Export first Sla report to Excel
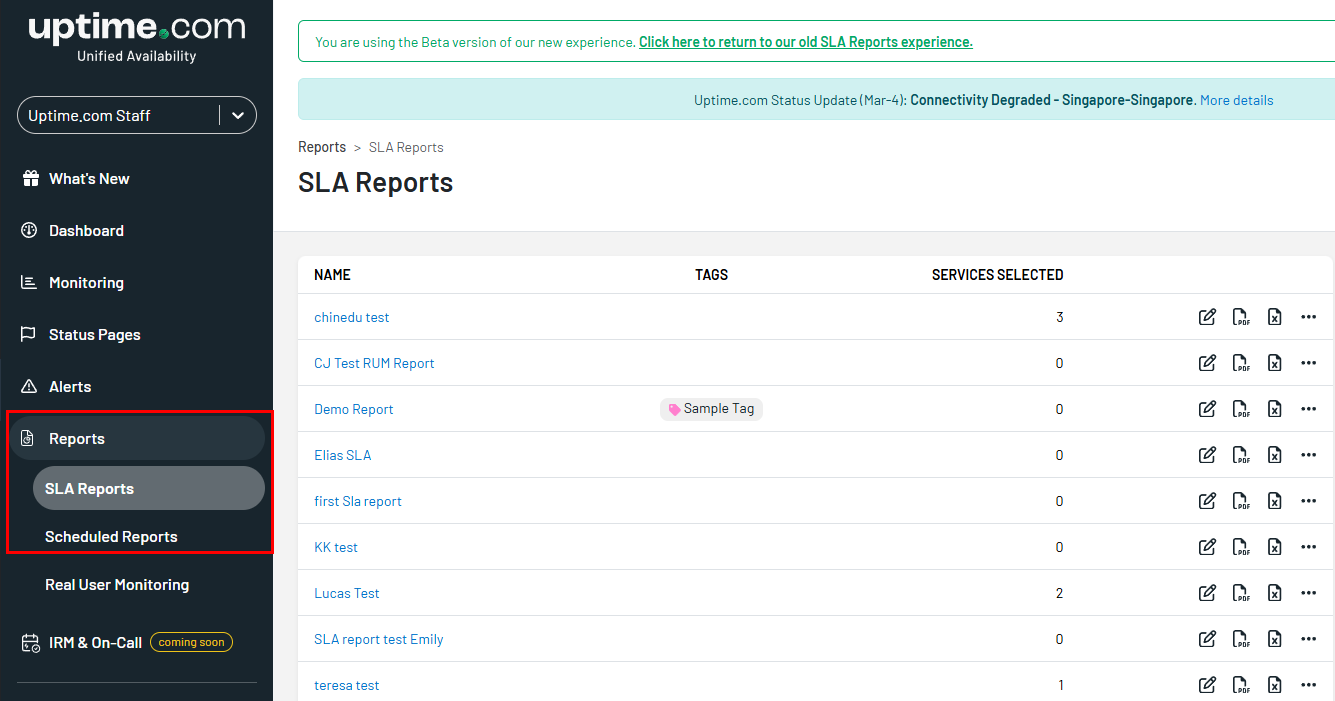 point(1275,501)
